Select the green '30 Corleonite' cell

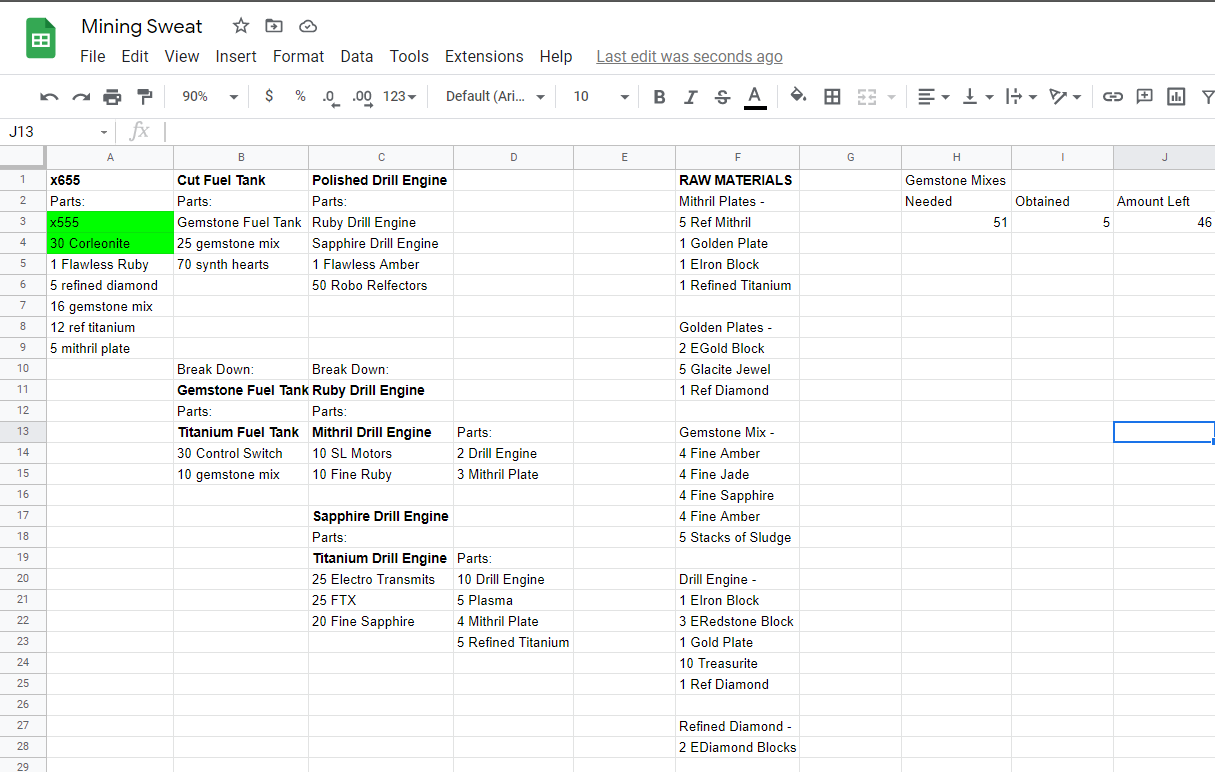coord(110,243)
